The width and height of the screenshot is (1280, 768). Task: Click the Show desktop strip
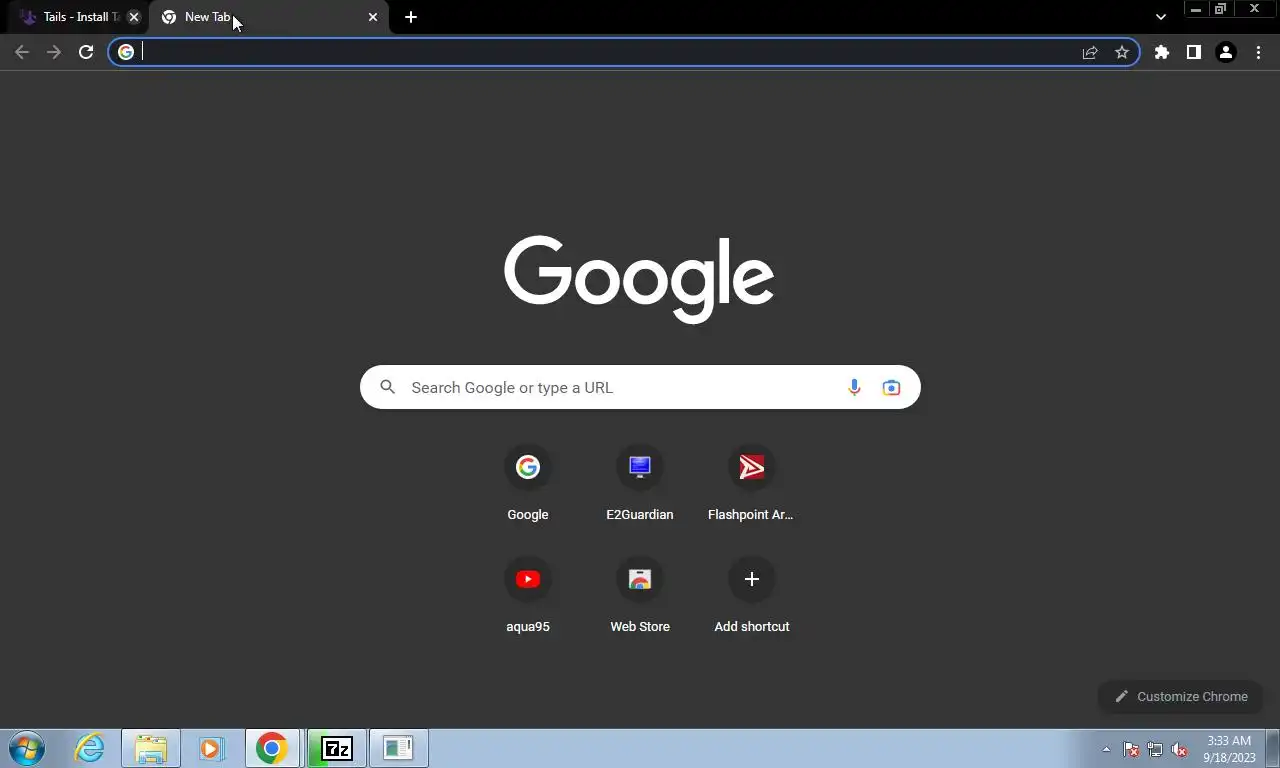pos(1273,749)
